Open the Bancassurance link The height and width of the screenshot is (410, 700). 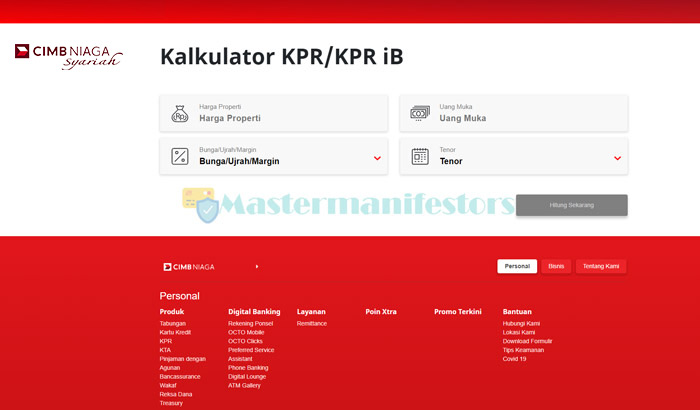click(x=180, y=377)
